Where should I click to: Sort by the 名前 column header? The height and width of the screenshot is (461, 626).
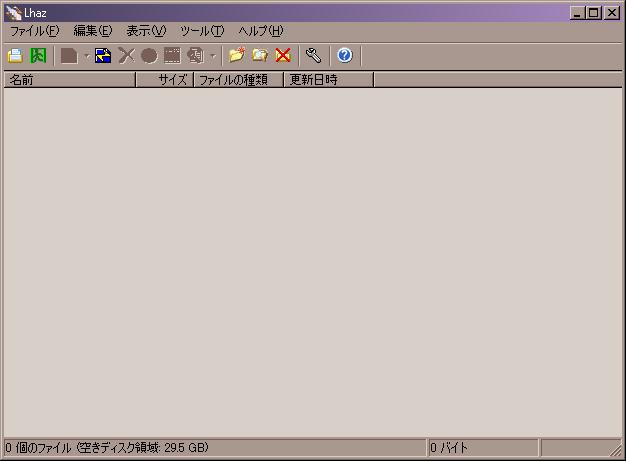[x=70, y=80]
